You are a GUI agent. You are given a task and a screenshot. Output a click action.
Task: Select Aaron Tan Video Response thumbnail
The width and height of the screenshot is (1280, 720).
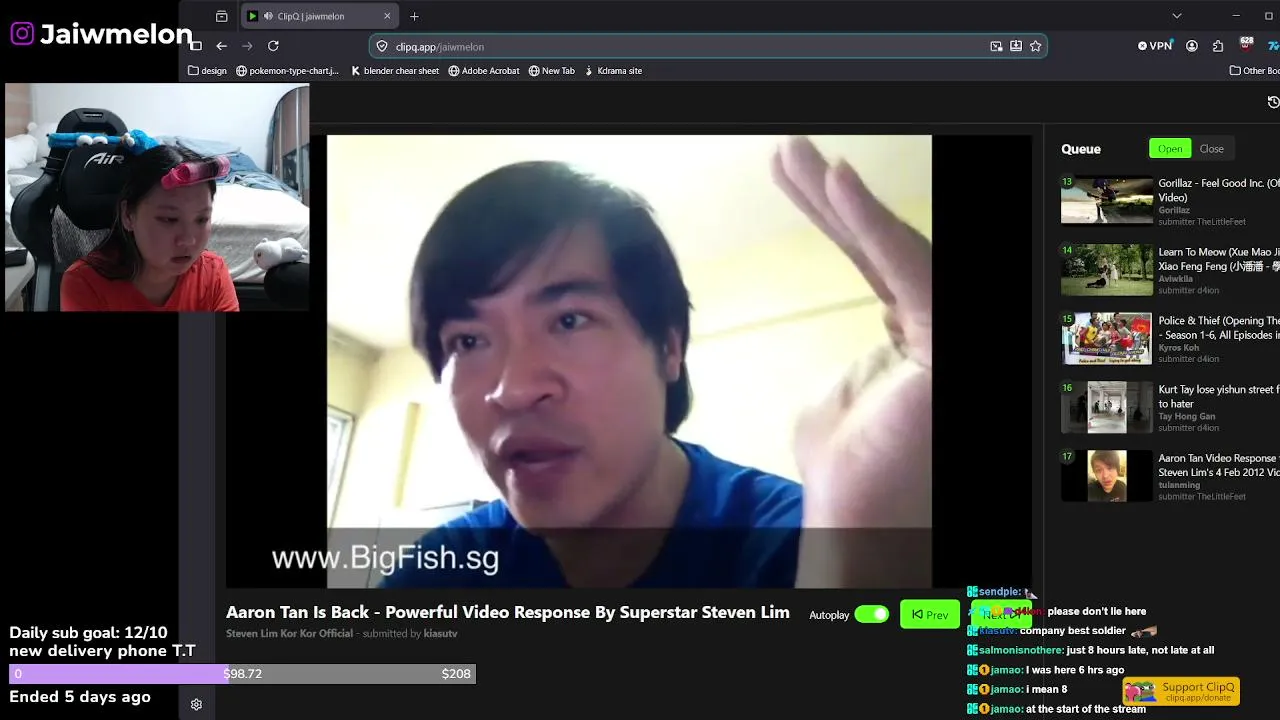pos(1106,476)
